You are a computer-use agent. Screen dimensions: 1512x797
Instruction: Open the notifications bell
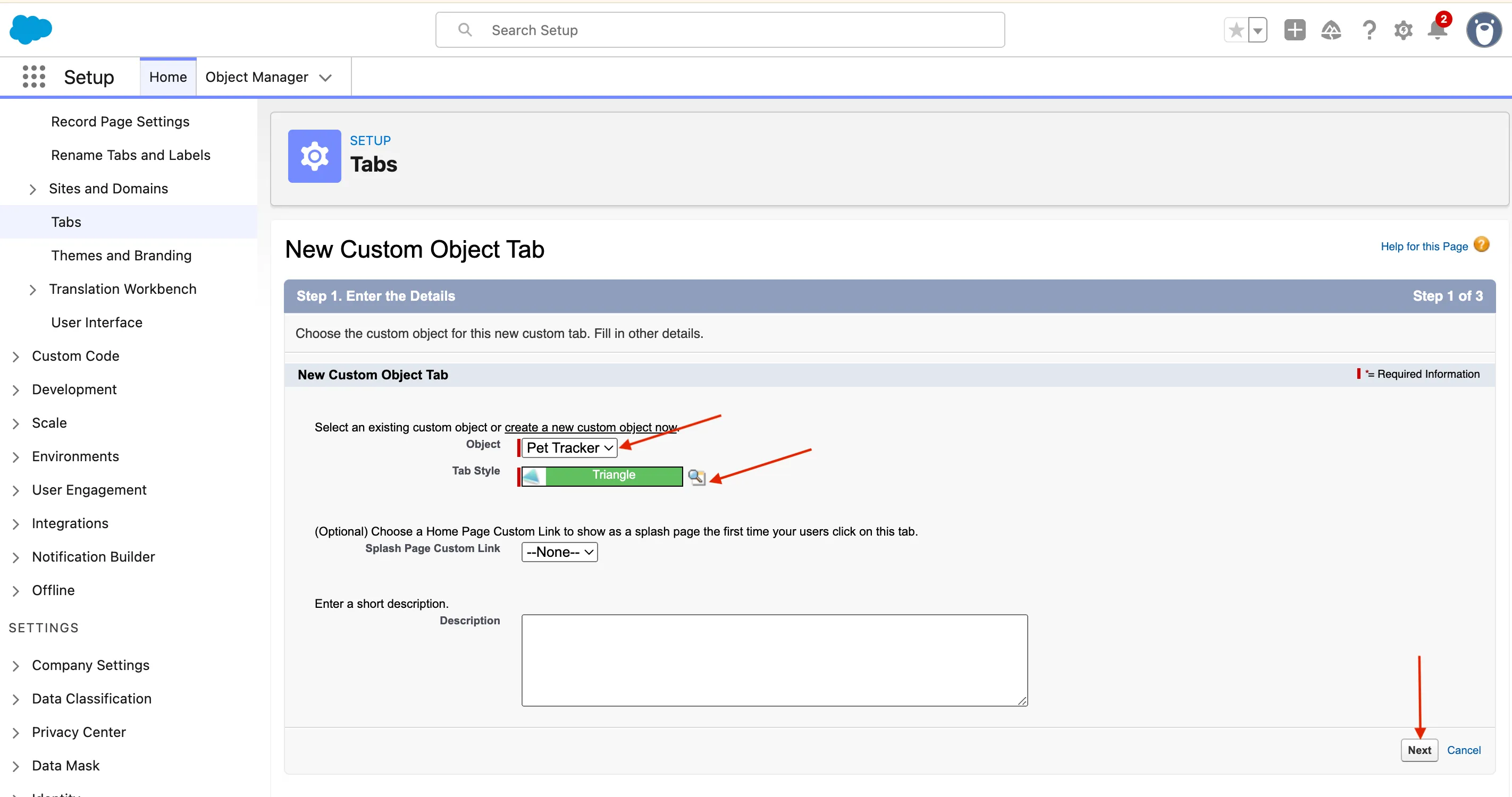click(x=1437, y=30)
